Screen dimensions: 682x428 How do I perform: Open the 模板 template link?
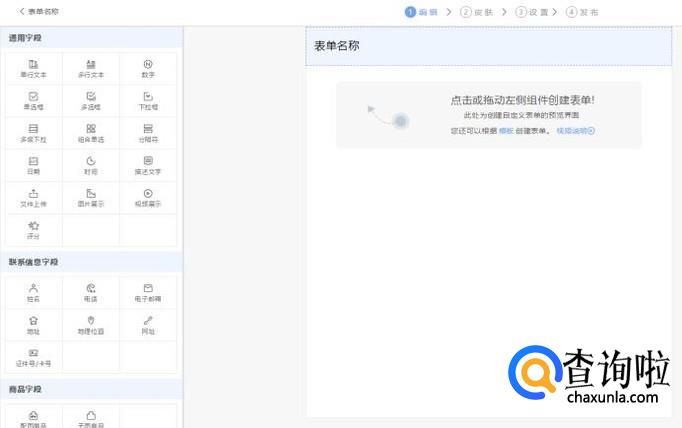[x=506, y=131]
